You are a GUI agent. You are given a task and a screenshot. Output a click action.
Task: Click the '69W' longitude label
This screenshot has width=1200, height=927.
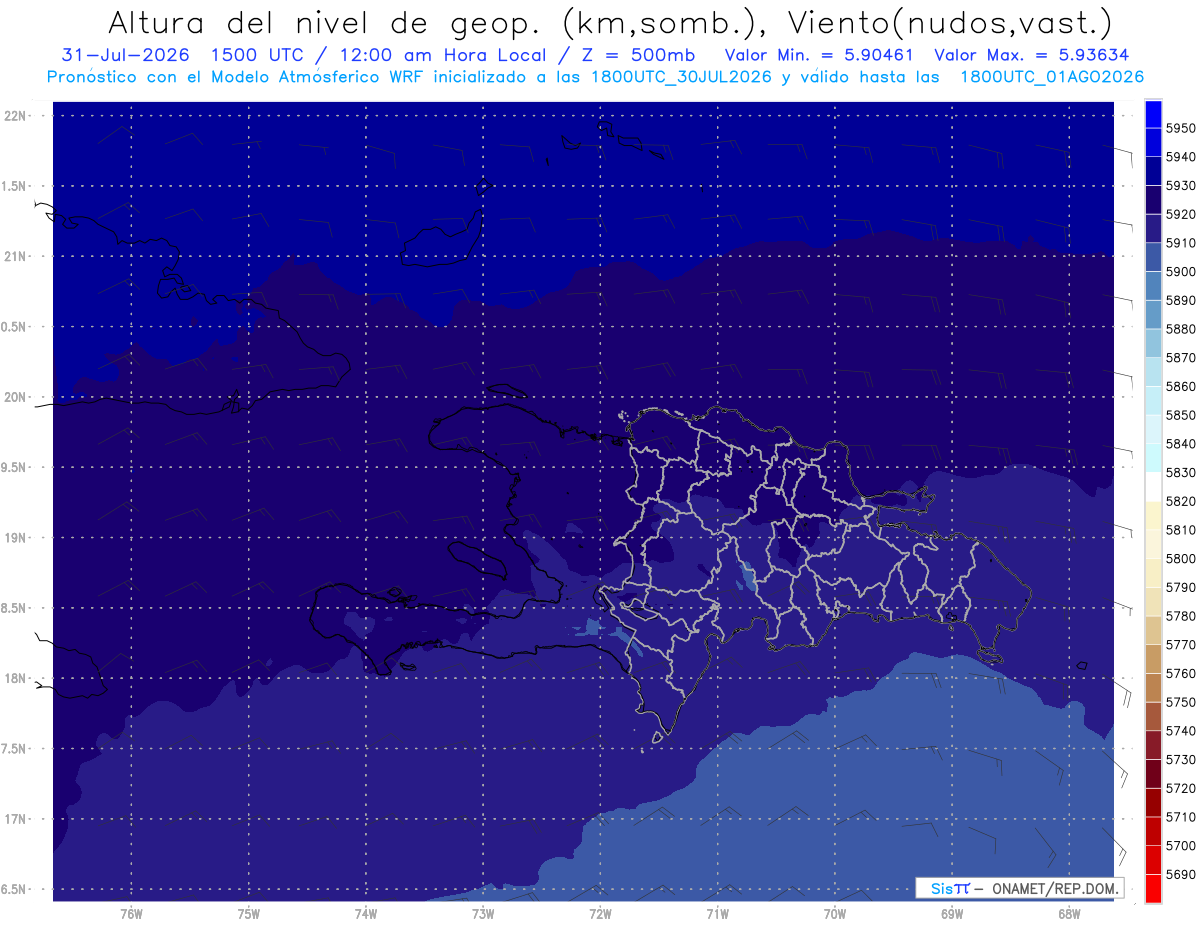tap(952, 913)
